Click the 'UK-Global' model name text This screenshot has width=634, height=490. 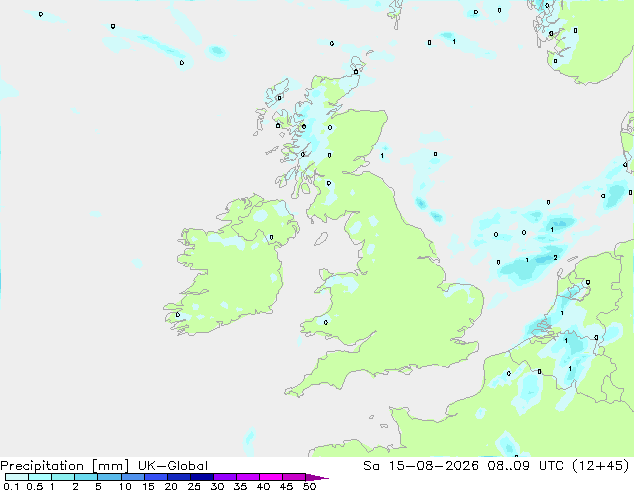[x=173, y=466]
